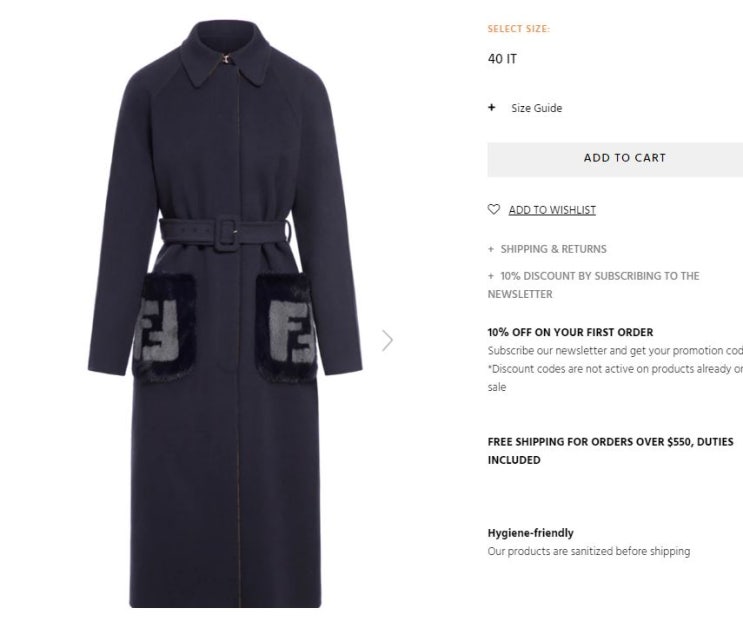The width and height of the screenshot is (743, 628).
Task: Expand the 10% discount newsletter section
Action: point(594,285)
